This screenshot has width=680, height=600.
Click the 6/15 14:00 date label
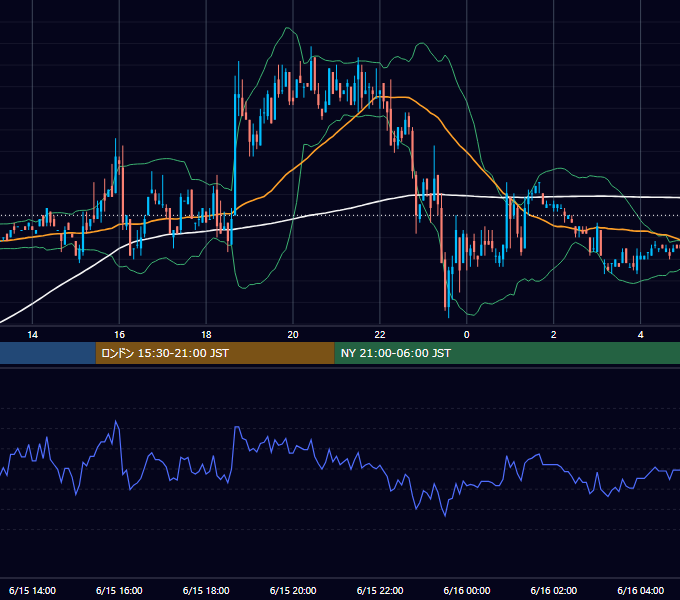click(x=33, y=590)
